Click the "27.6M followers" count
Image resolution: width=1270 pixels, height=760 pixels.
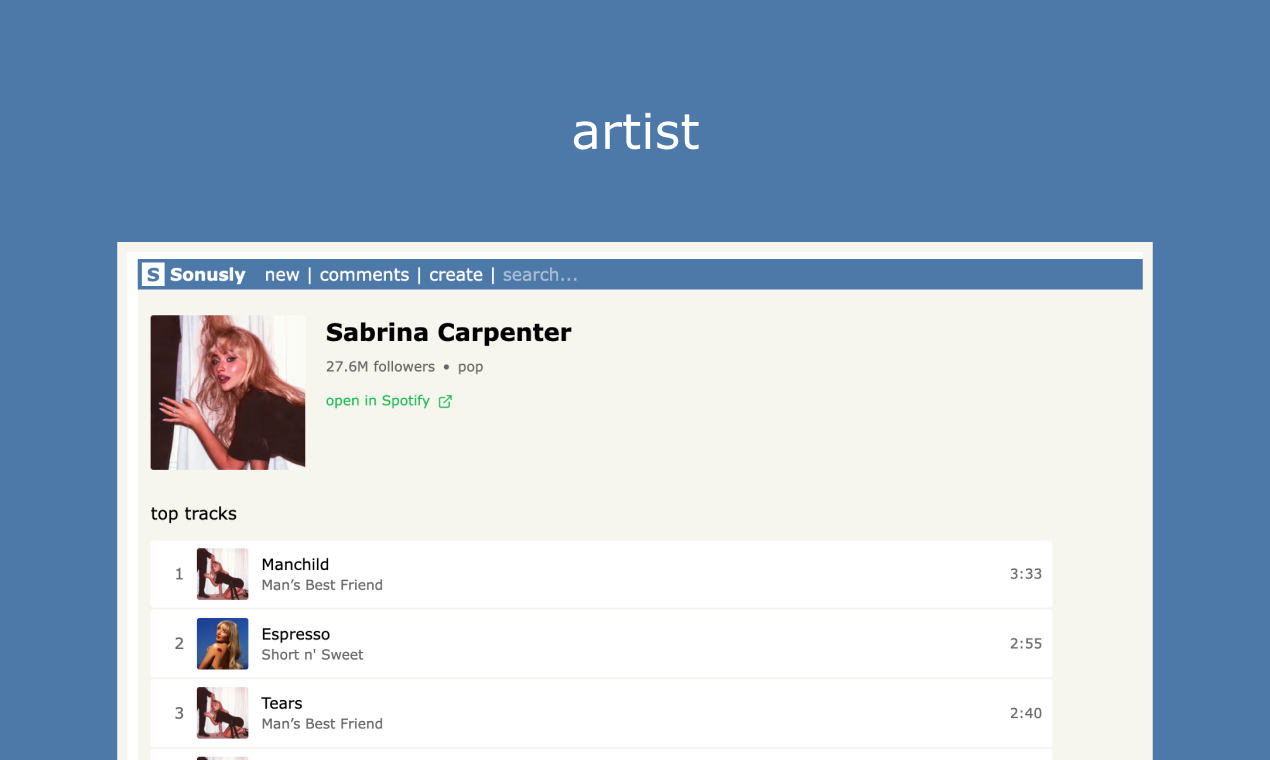click(x=380, y=366)
